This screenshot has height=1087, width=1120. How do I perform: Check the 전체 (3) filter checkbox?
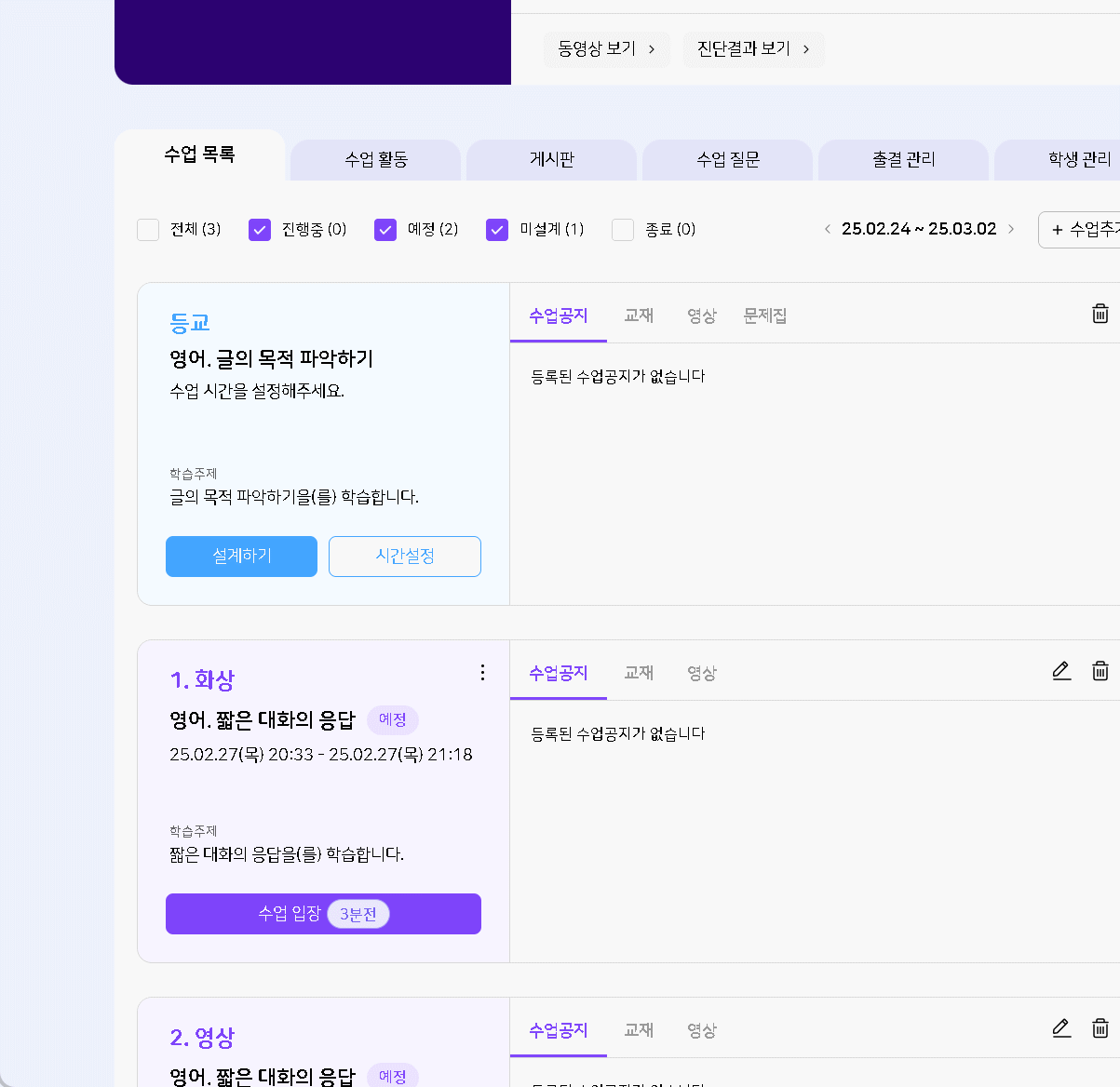point(148,230)
